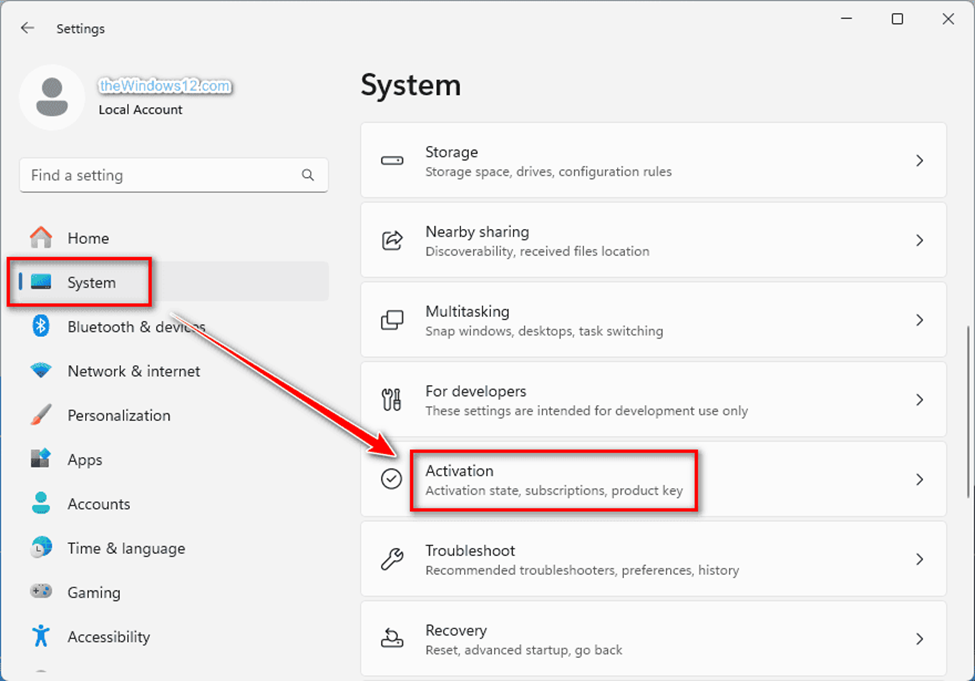The height and width of the screenshot is (681, 975).
Task: Open Troubleshoot settings row
Action: [654, 559]
